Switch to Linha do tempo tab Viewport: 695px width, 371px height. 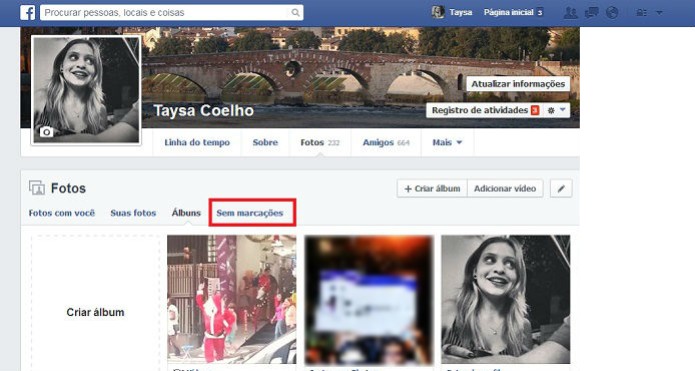(197, 142)
